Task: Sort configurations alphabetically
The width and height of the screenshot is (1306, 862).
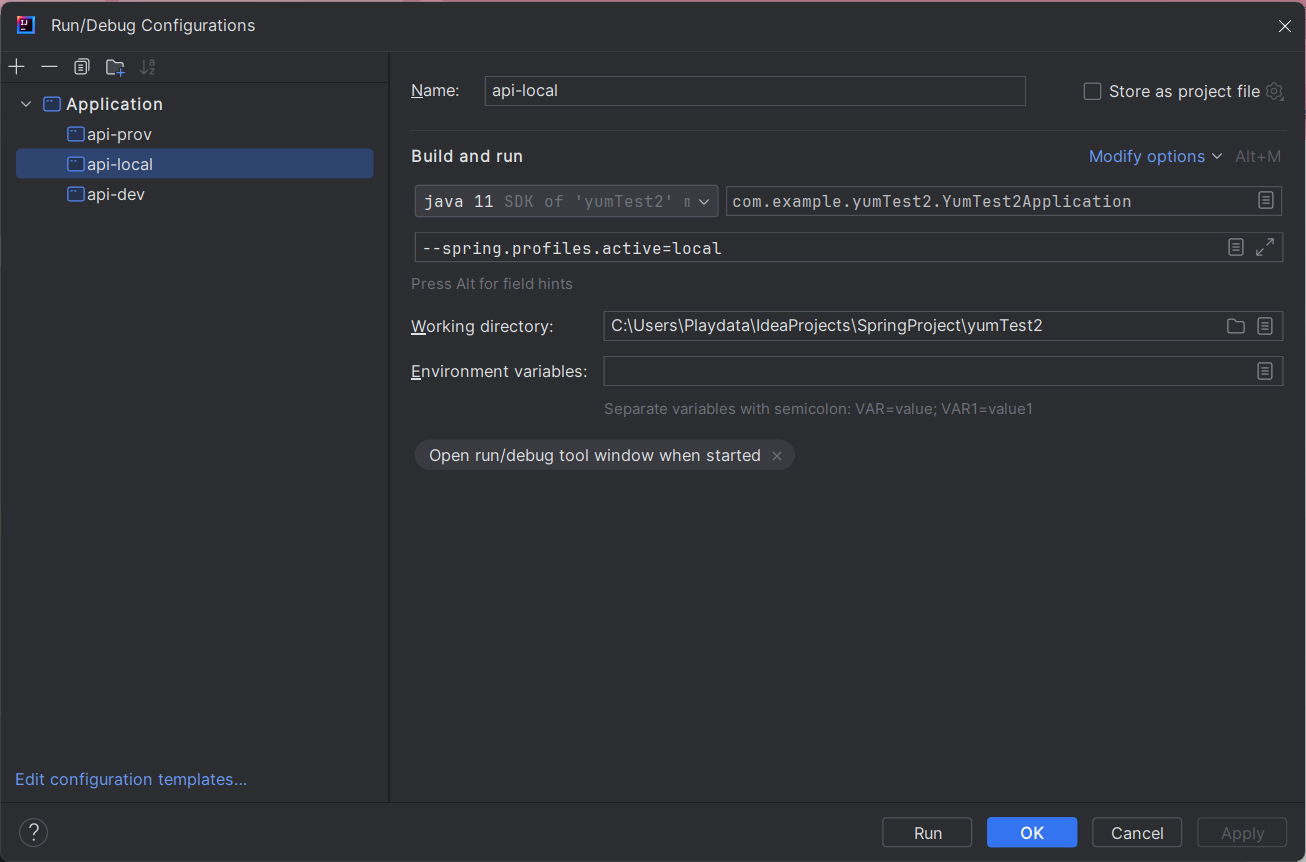Action: (x=148, y=67)
